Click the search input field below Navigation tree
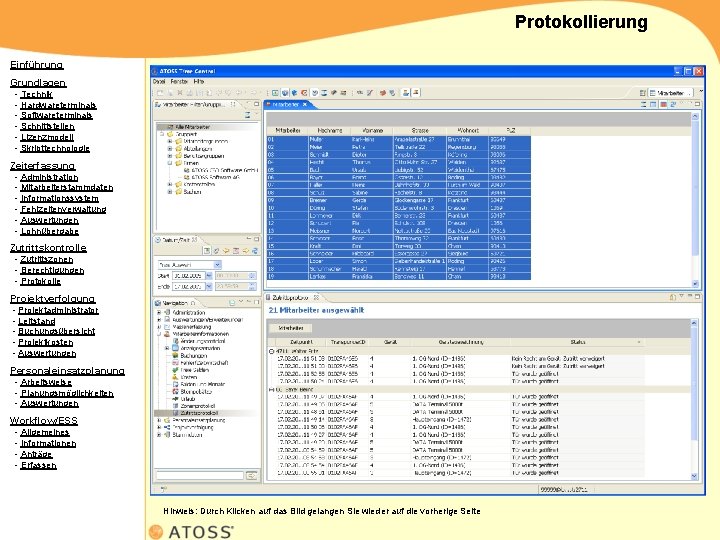 pos(199,476)
